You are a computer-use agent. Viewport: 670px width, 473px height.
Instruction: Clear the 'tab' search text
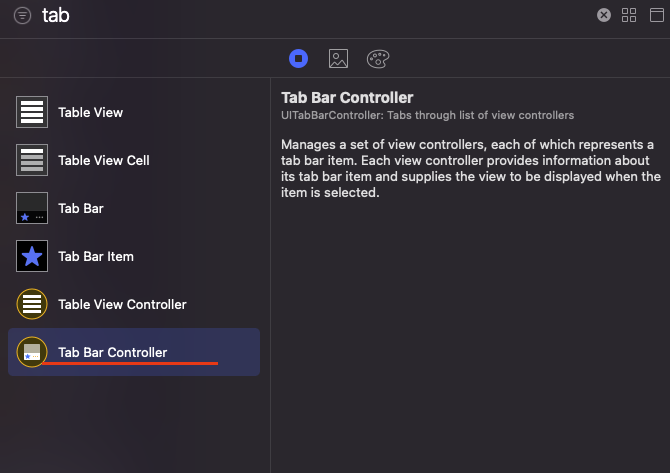coord(604,15)
